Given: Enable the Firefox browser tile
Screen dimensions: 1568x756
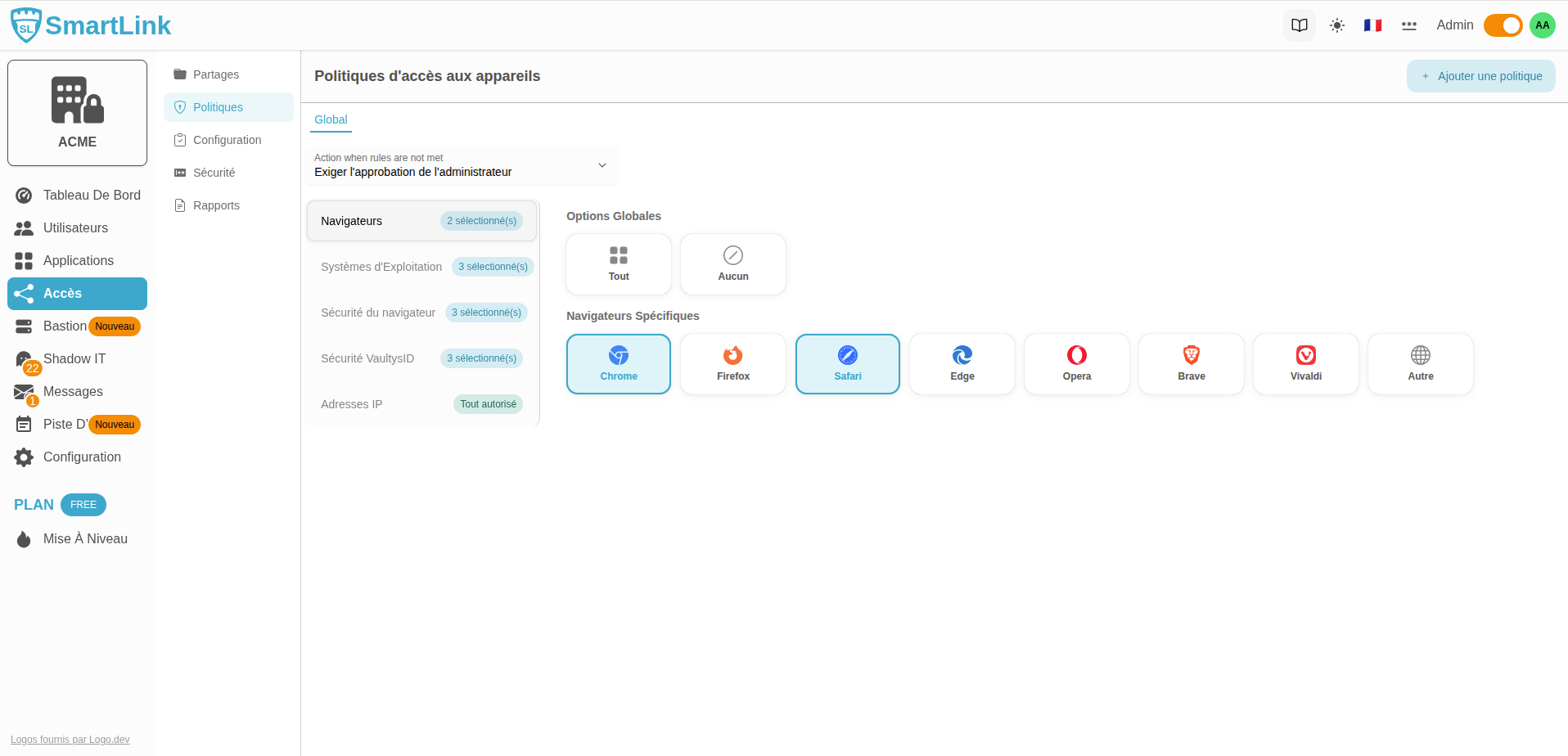Looking at the screenshot, I should (732, 364).
